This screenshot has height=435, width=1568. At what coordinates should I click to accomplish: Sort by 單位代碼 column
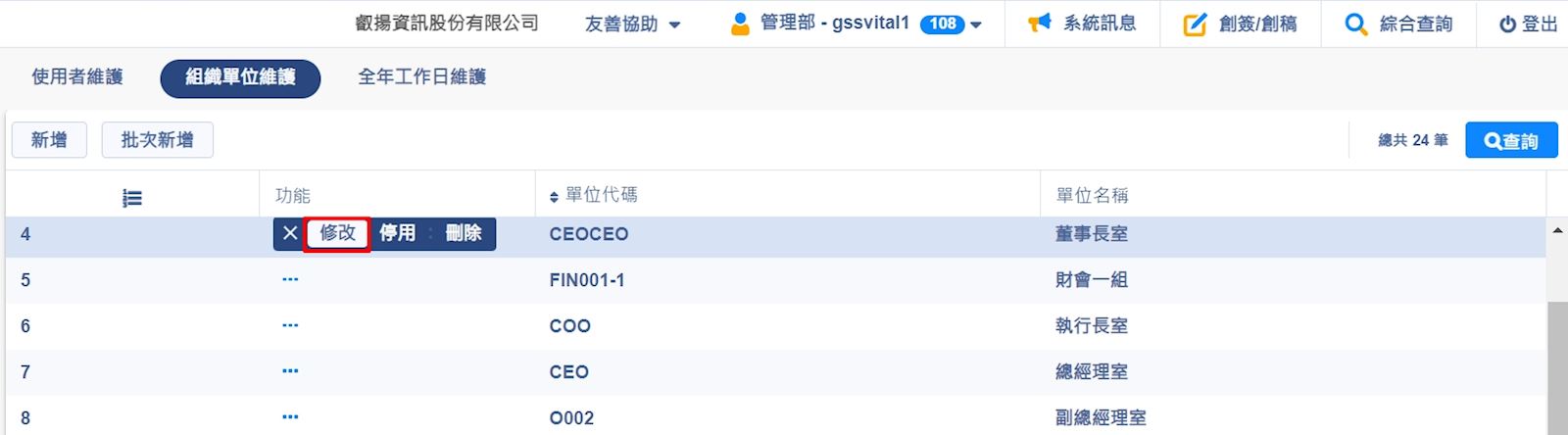554,197
